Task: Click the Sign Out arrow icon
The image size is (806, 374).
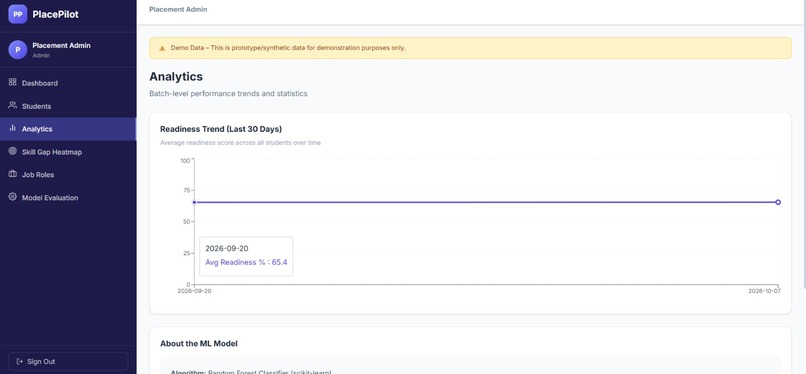Action: click(x=20, y=362)
